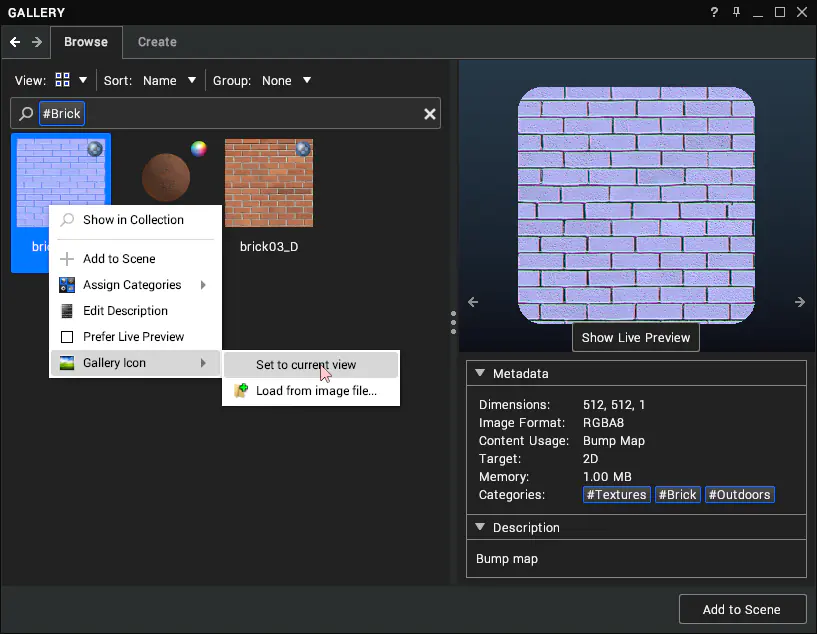817x634 pixels.
Task: Open the View mode dropdown arrow
Action: point(83,80)
